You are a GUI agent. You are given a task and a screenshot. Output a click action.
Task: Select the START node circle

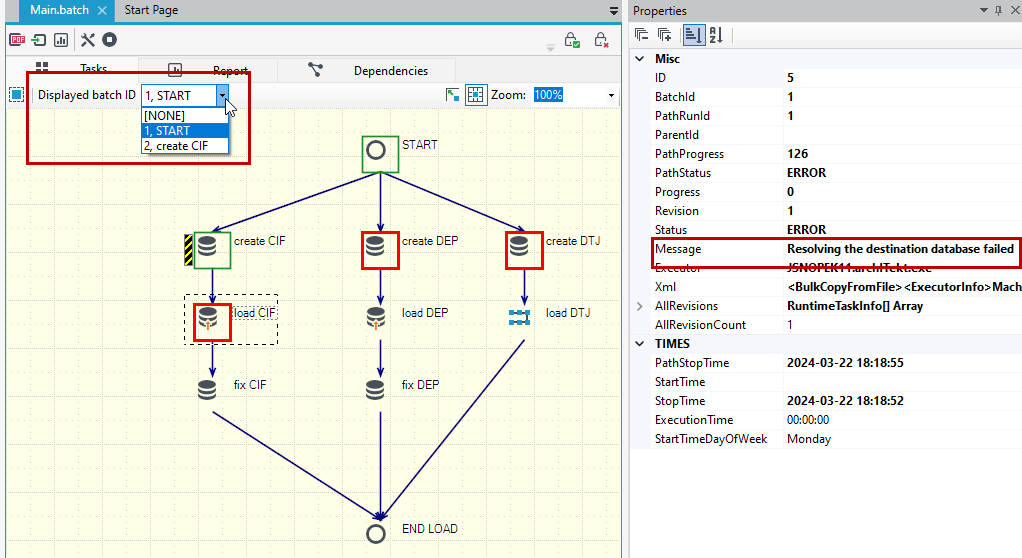[x=376, y=151]
